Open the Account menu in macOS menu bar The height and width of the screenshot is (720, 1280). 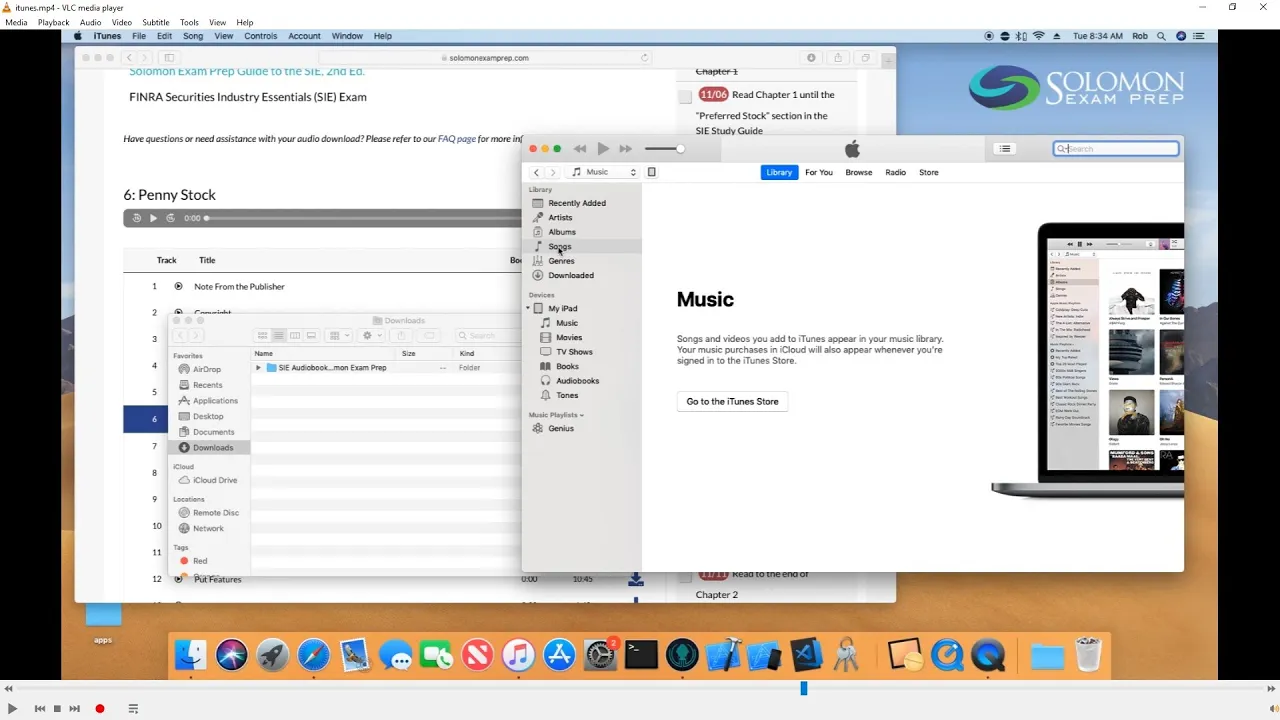pyautogui.click(x=304, y=36)
